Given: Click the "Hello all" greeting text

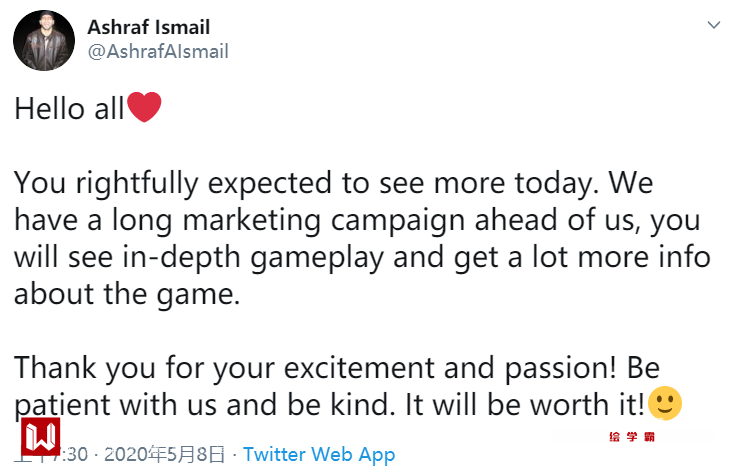Looking at the screenshot, I should tap(69, 109).
